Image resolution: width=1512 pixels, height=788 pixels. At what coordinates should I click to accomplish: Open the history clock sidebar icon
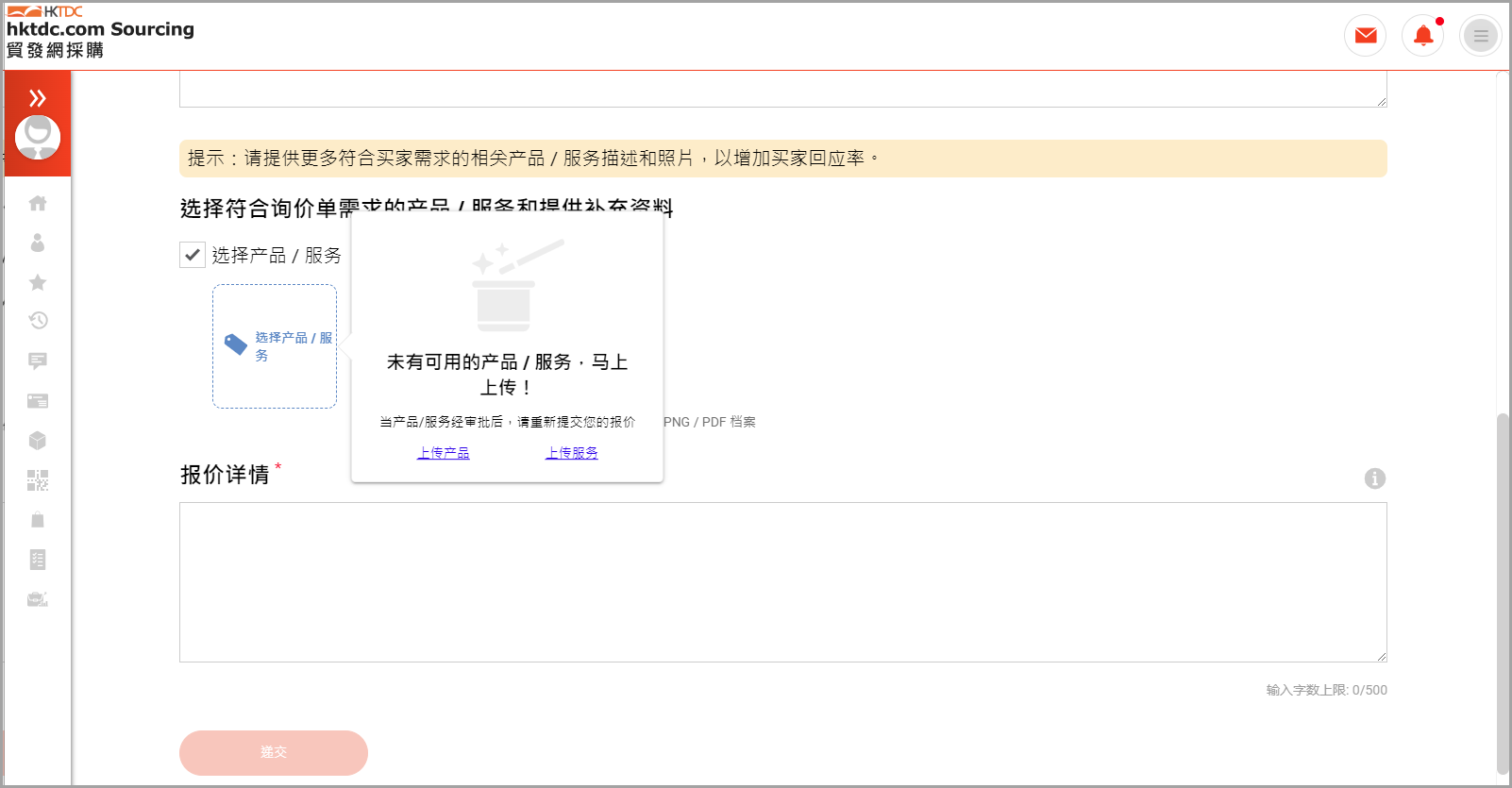38,321
